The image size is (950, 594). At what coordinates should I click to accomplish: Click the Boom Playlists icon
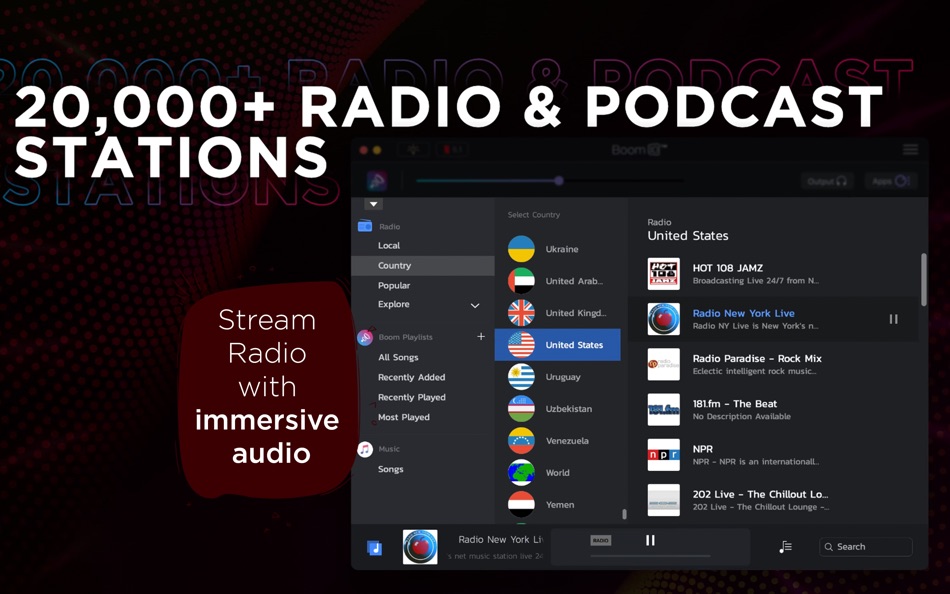pyautogui.click(x=365, y=337)
